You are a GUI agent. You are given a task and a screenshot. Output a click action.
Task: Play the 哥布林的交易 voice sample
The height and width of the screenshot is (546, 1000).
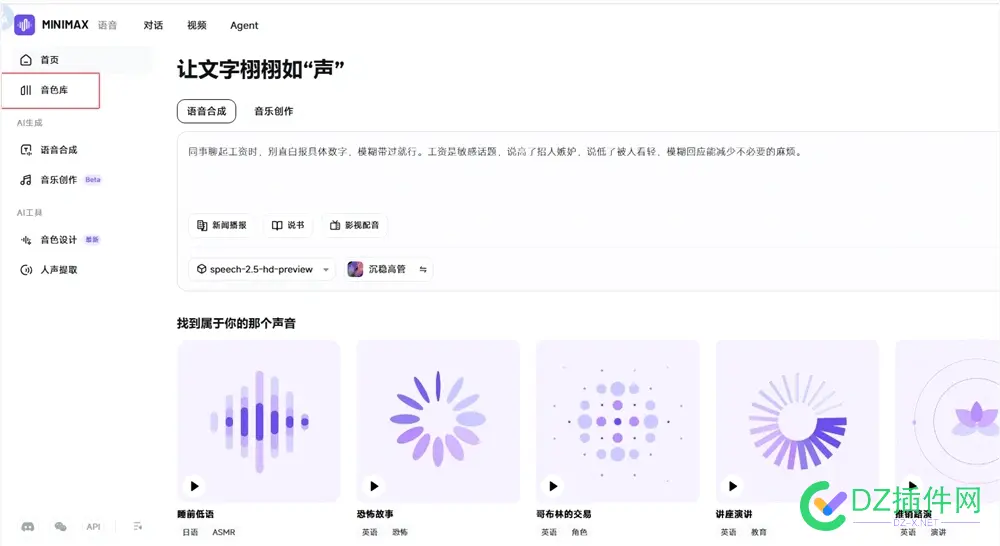click(x=554, y=486)
